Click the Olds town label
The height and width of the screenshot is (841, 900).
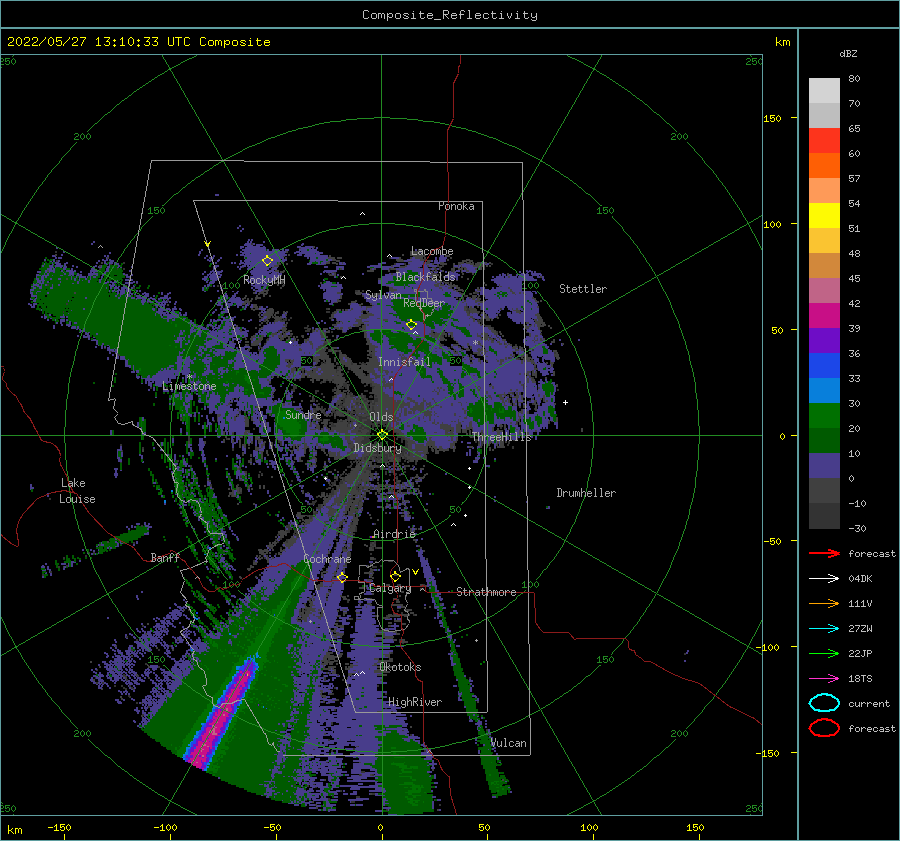coord(381,417)
